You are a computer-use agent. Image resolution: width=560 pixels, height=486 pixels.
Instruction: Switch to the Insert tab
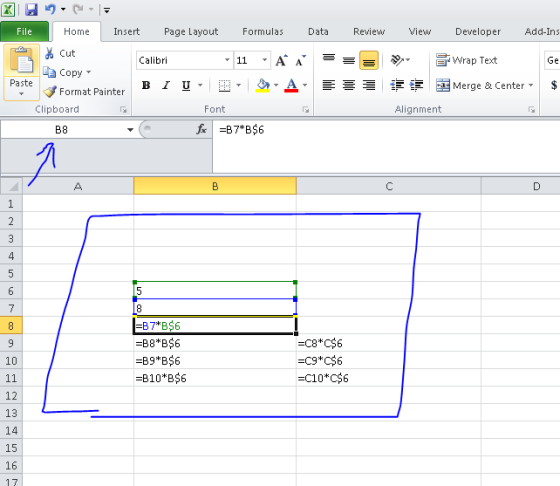(126, 31)
